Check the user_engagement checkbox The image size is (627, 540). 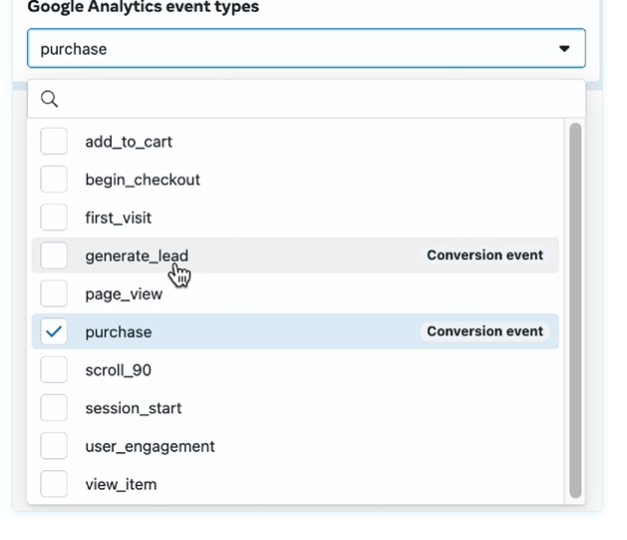coord(54,446)
